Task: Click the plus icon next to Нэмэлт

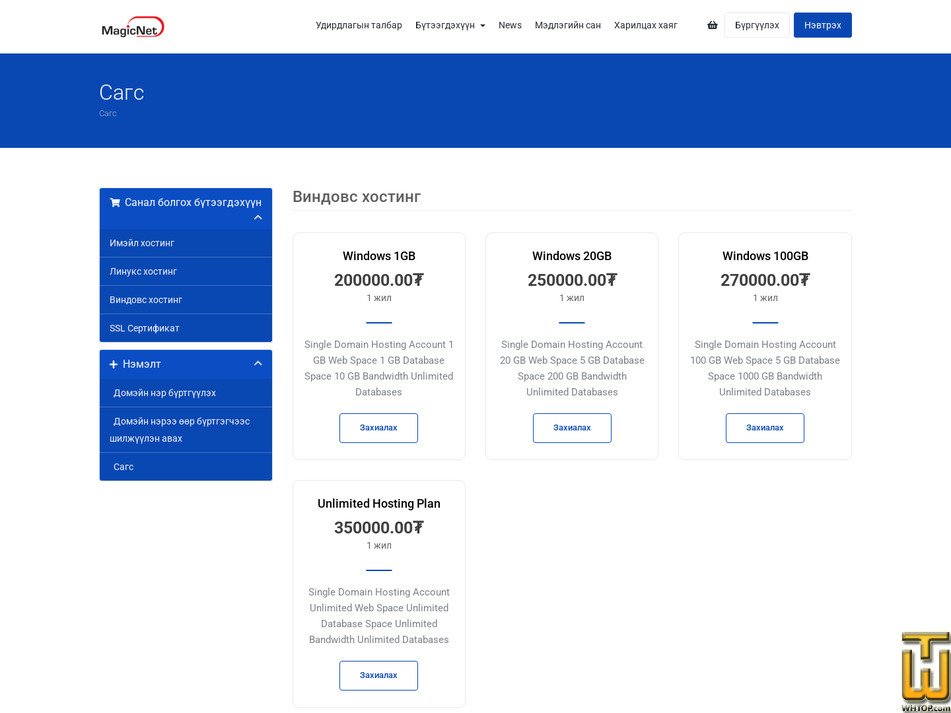Action: click(113, 364)
